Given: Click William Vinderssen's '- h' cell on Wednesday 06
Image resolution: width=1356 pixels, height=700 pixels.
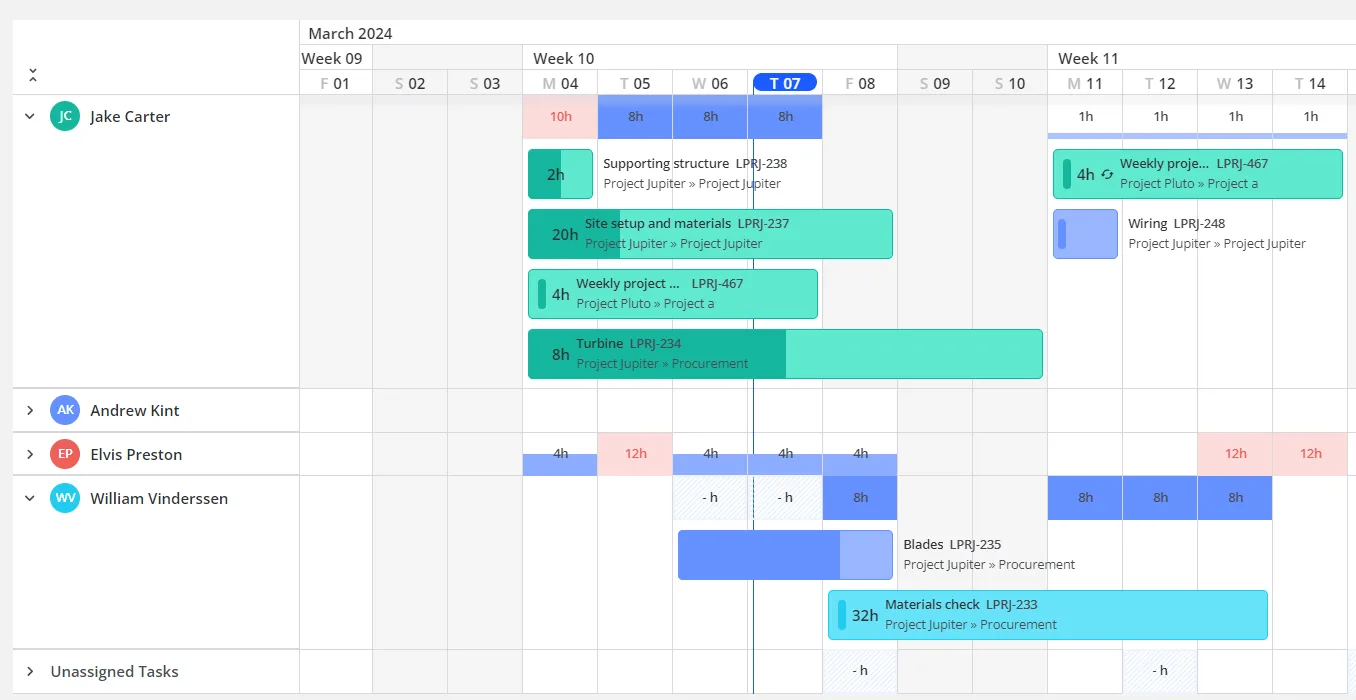Looking at the screenshot, I should point(710,498).
